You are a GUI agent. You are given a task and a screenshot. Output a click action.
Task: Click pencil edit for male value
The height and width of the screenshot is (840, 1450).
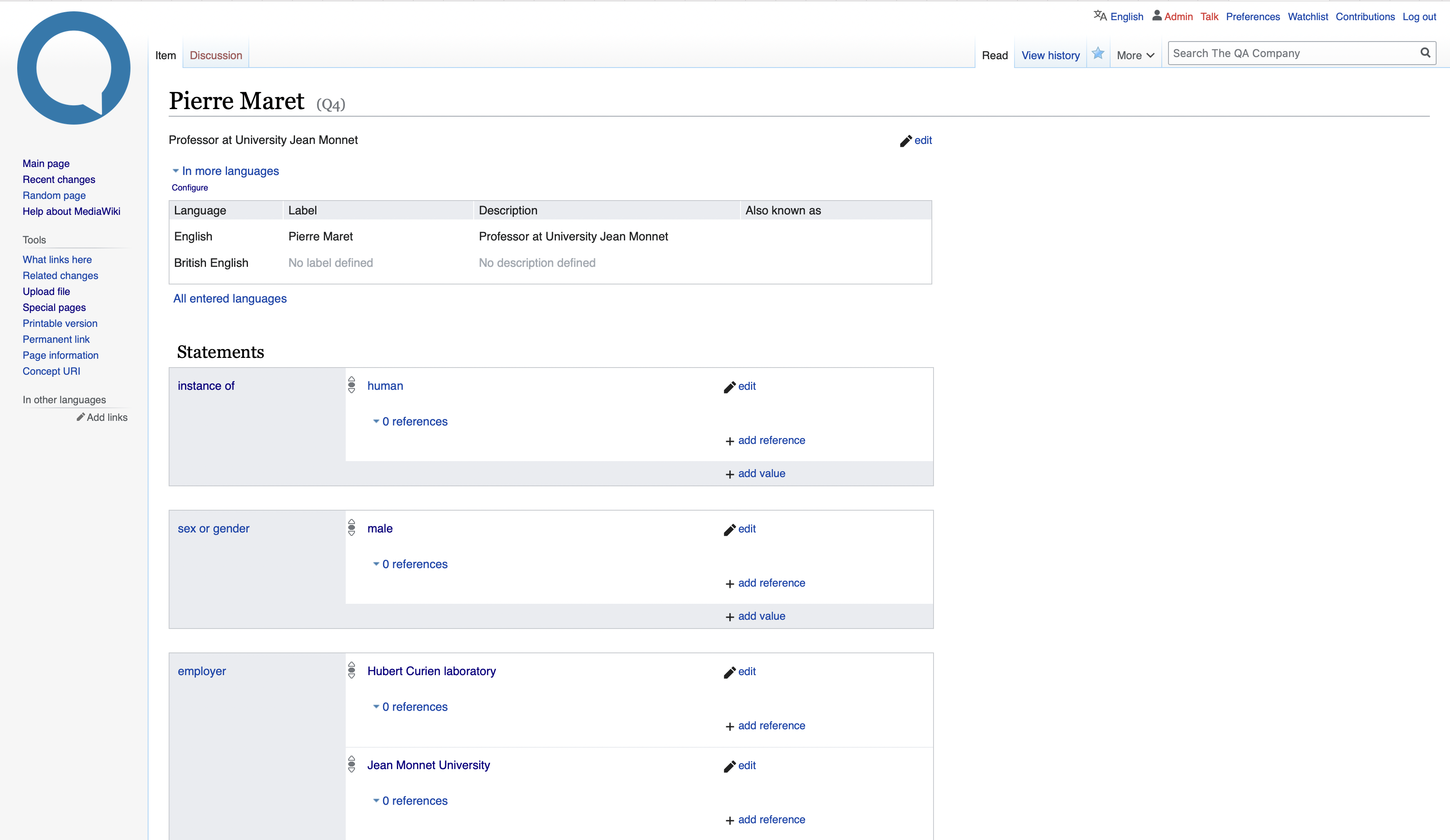point(740,530)
